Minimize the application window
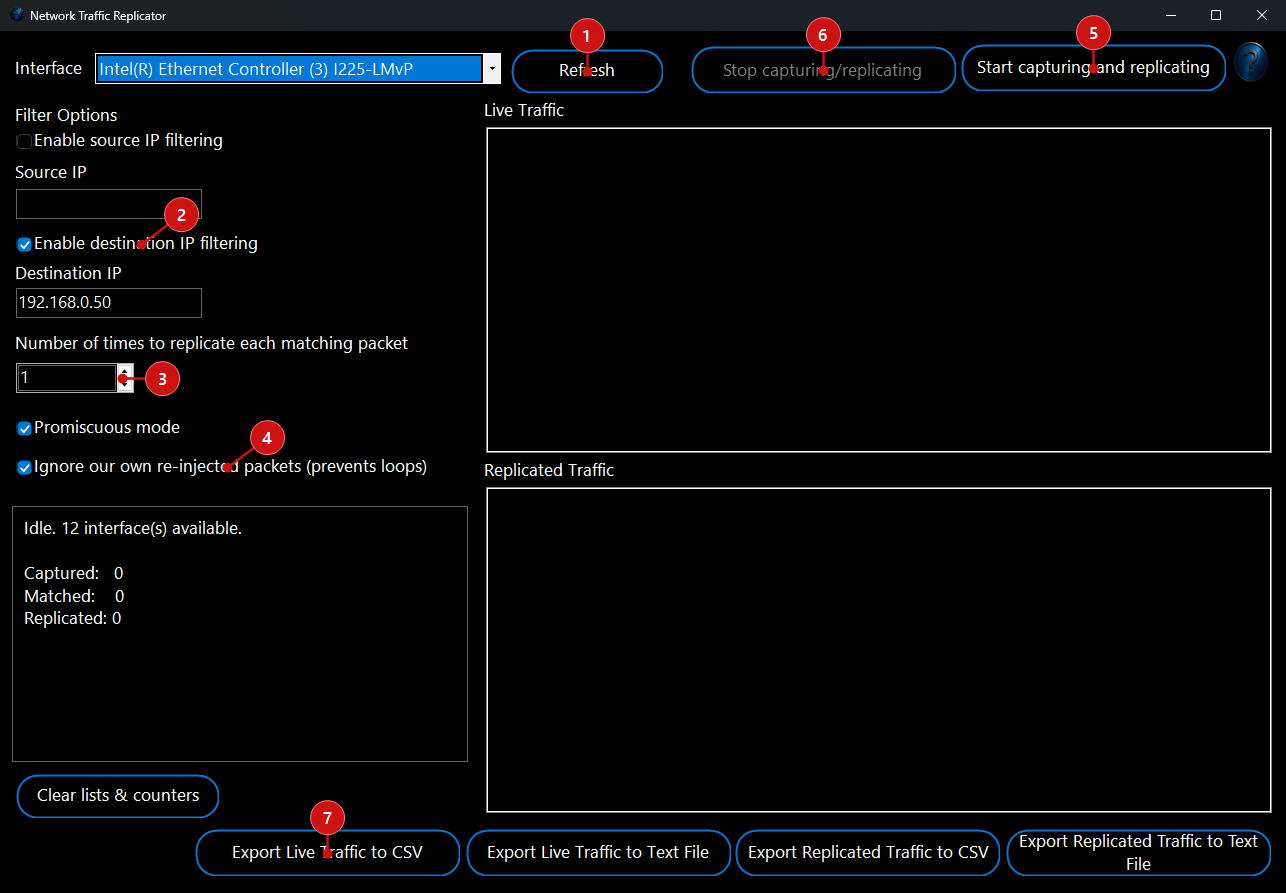 click(x=1170, y=15)
